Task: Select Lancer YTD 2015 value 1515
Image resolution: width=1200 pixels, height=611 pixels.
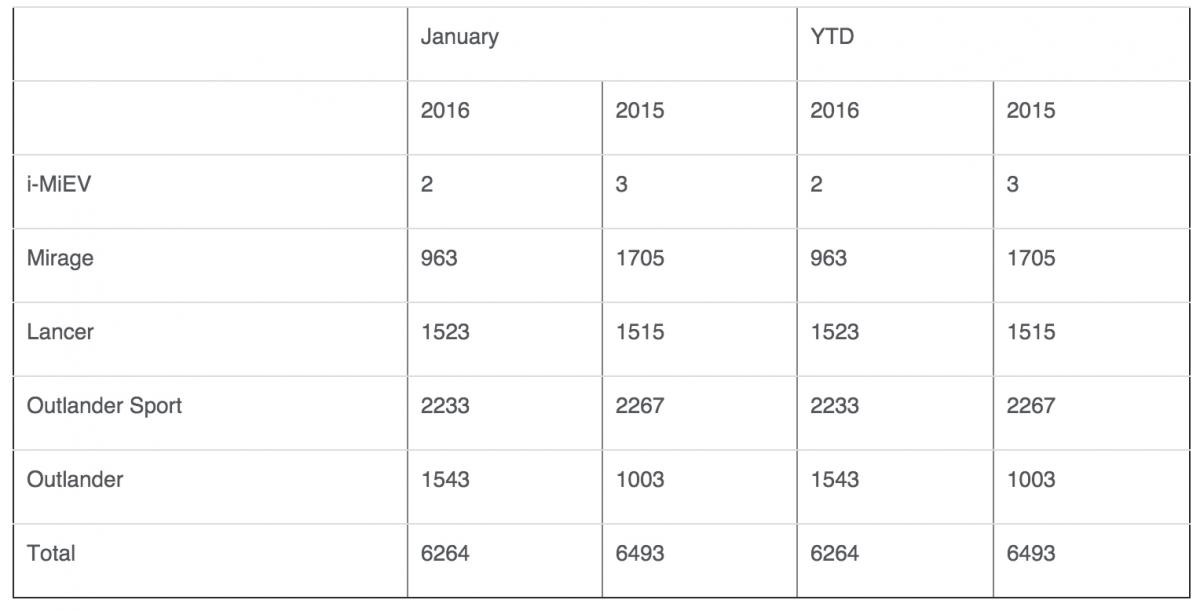Action: [x=1031, y=332]
